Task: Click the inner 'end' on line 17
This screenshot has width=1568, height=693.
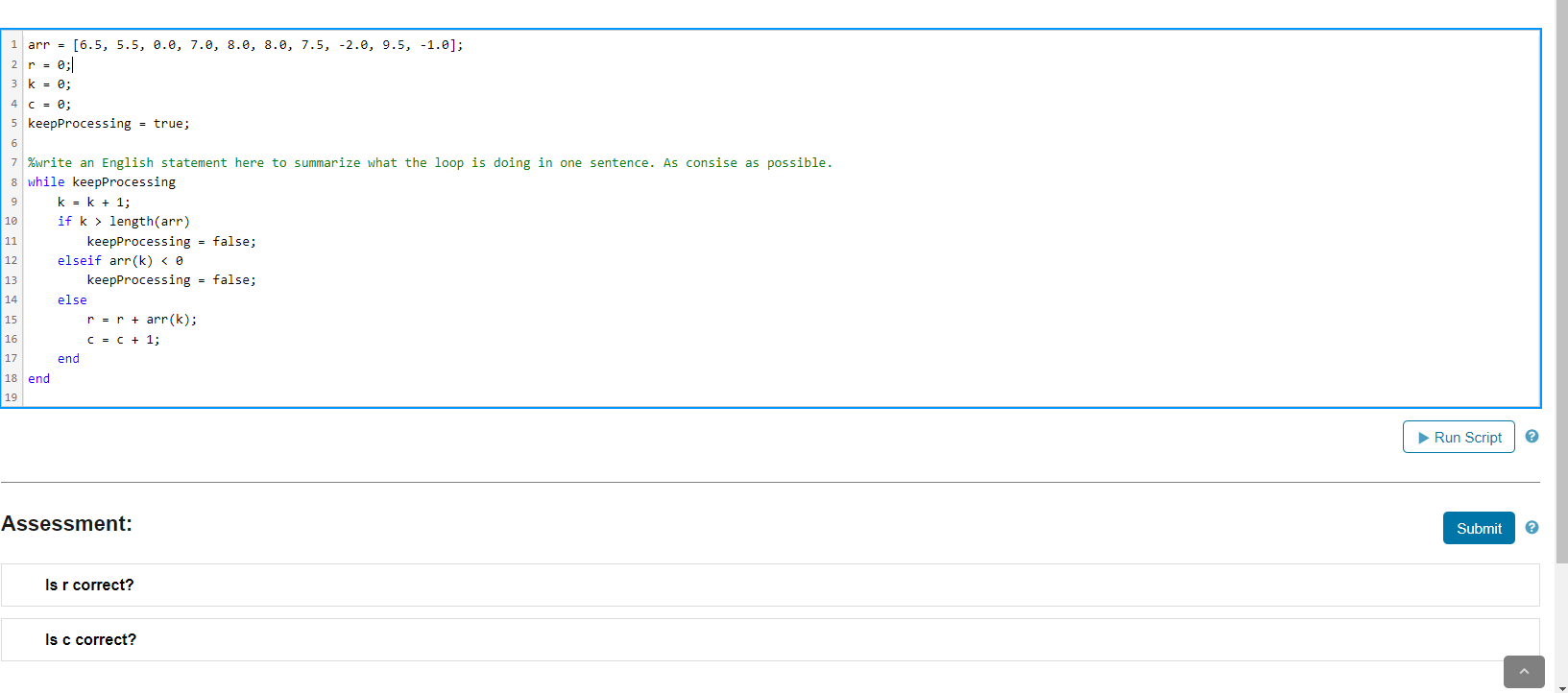Action: click(x=68, y=359)
